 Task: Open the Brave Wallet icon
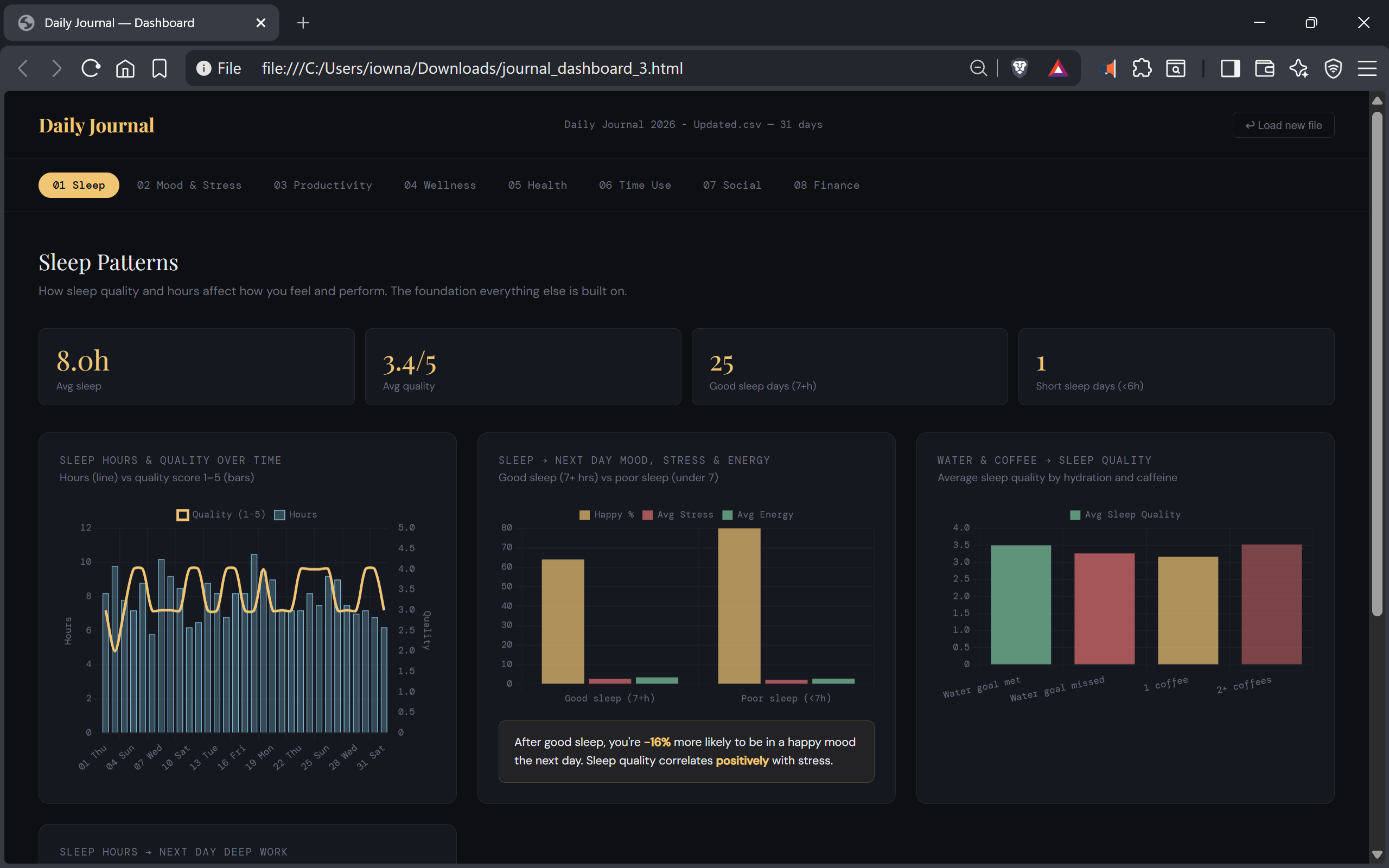1264,68
